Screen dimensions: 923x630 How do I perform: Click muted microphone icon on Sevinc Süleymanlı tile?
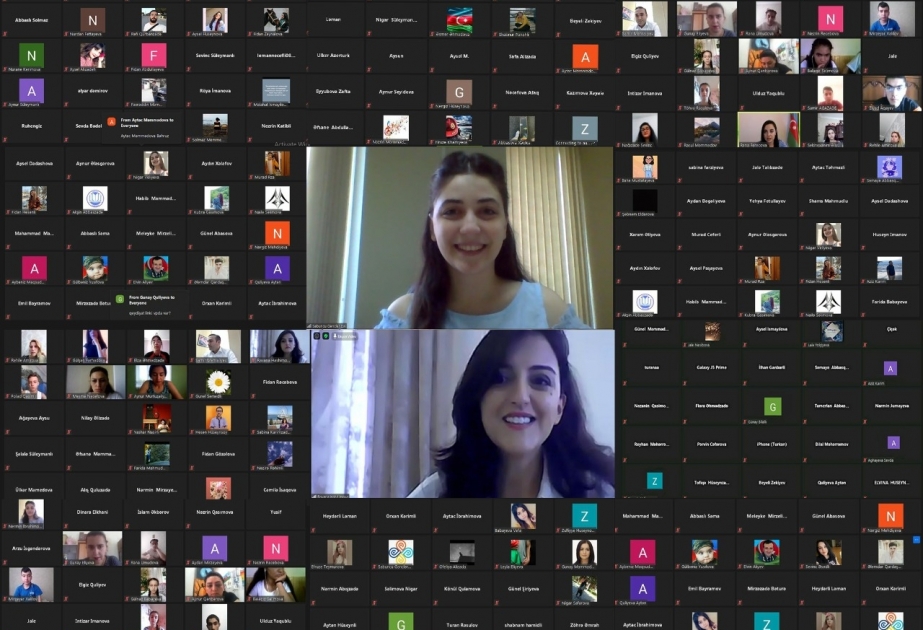(x=188, y=69)
